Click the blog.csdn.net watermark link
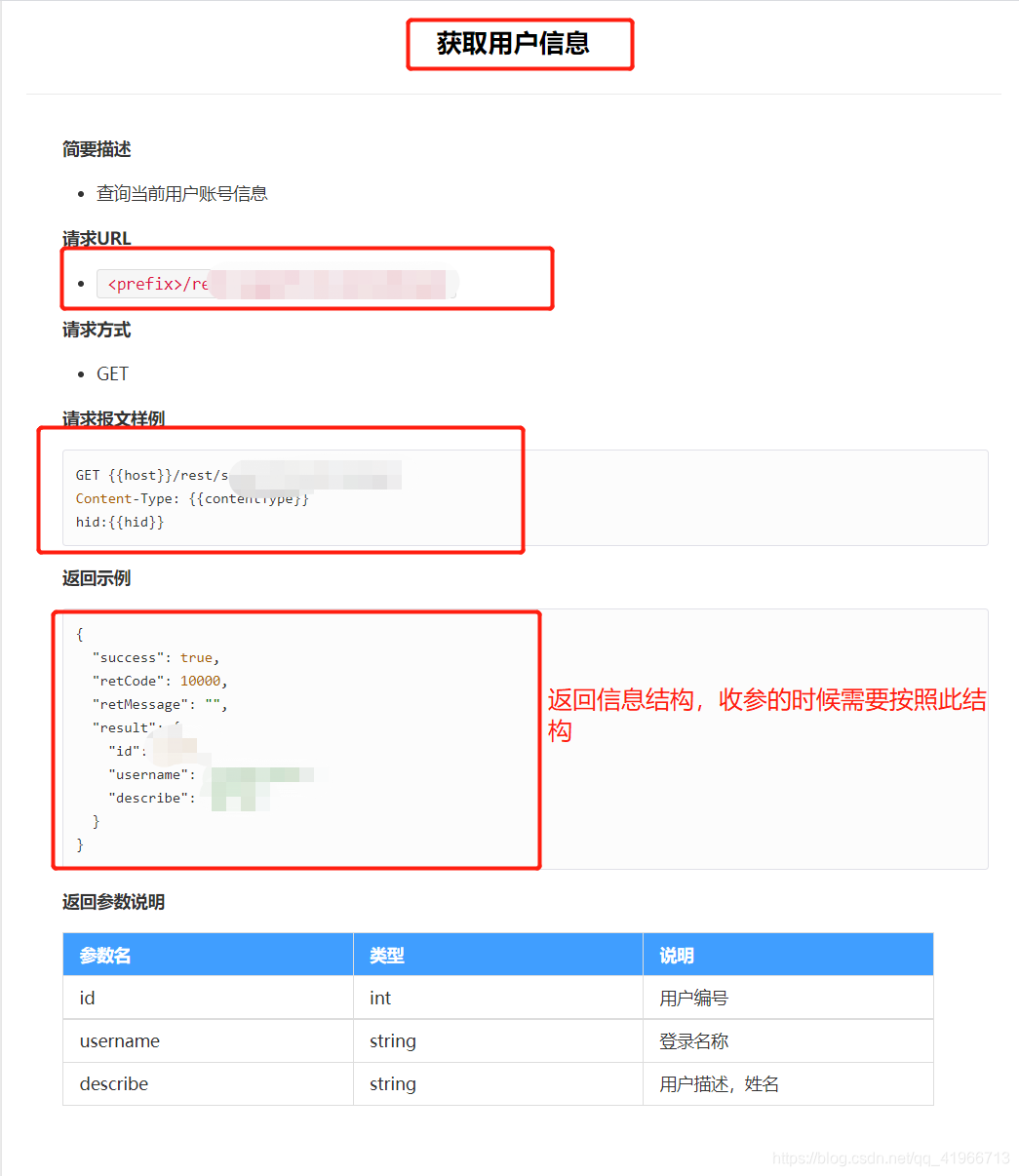The height and width of the screenshot is (1176, 1019). click(891, 1160)
